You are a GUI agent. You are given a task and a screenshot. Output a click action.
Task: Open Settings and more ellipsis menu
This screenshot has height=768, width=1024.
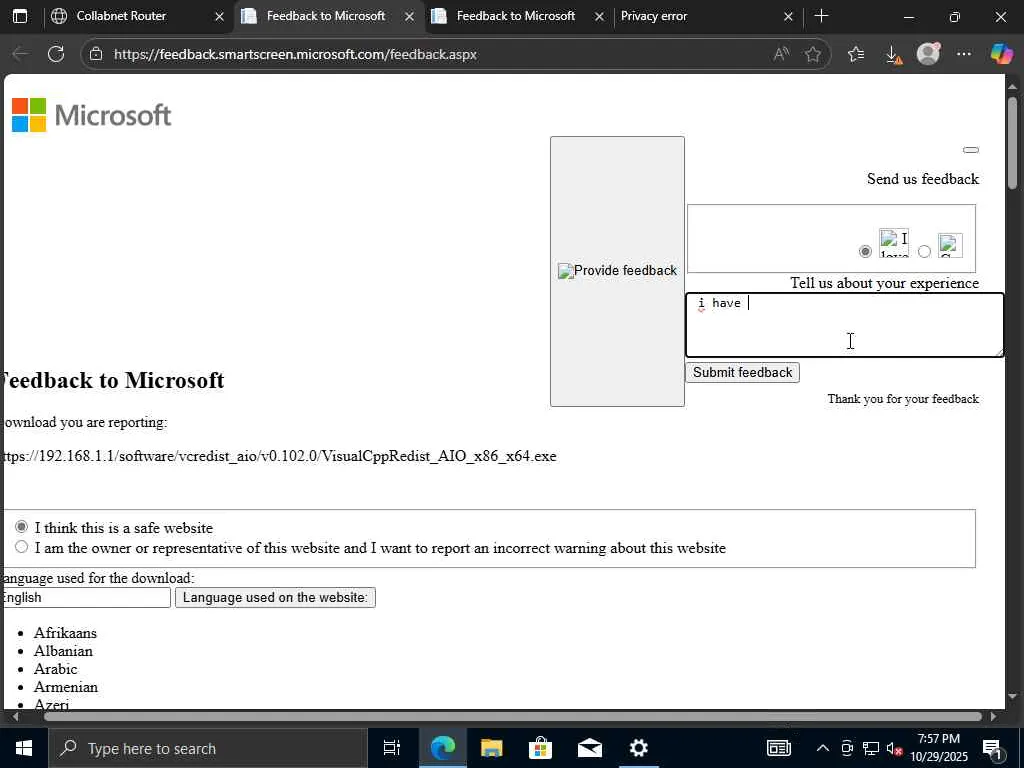click(x=964, y=54)
